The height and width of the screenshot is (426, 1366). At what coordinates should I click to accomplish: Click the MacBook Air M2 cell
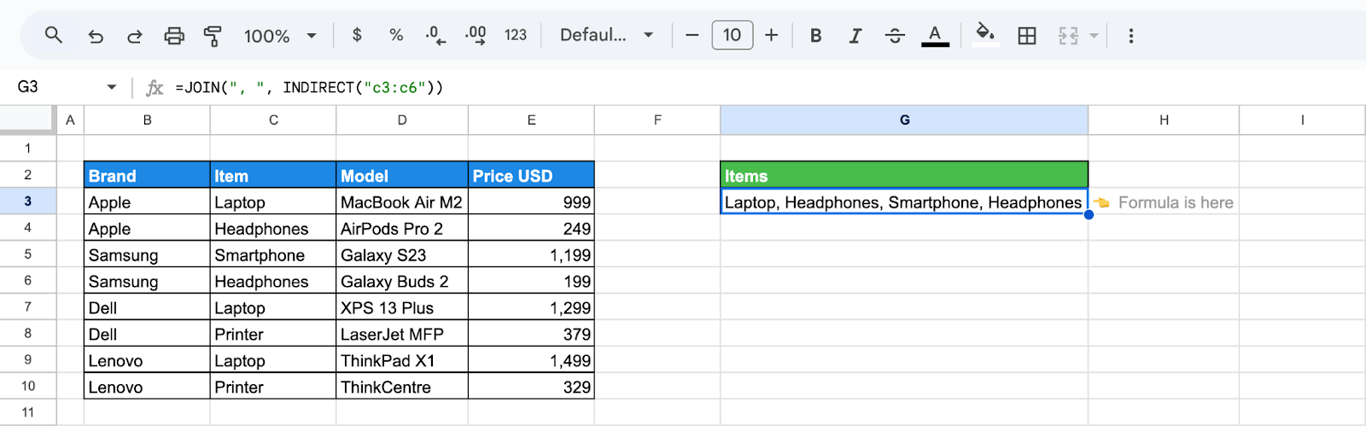[402, 202]
